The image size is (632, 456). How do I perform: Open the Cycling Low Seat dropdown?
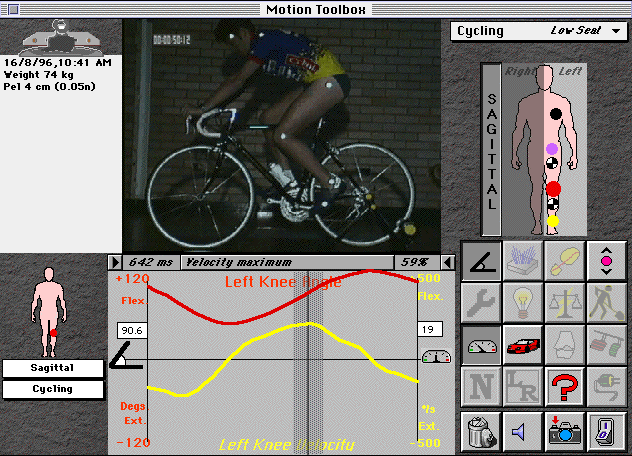(x=538, y=30)
